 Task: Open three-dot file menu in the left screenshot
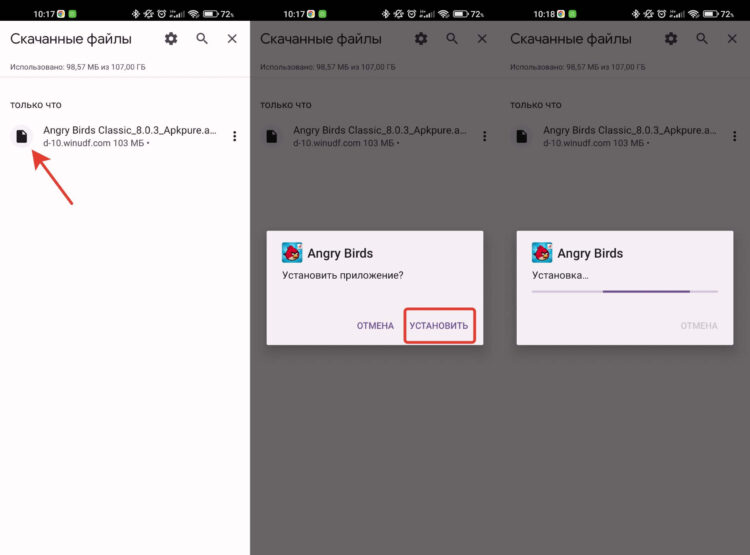click(234, 137)
